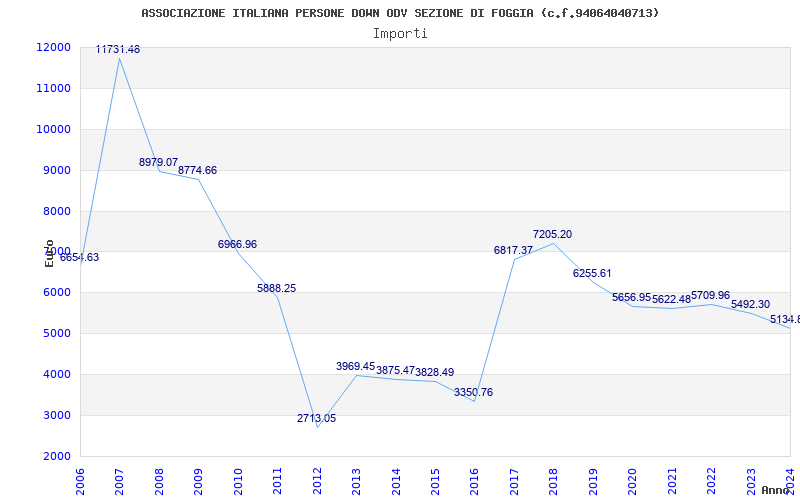Click the y-axis value 5000
The image size is (800, 500).
pyautogui.click(x=56, y=334)
